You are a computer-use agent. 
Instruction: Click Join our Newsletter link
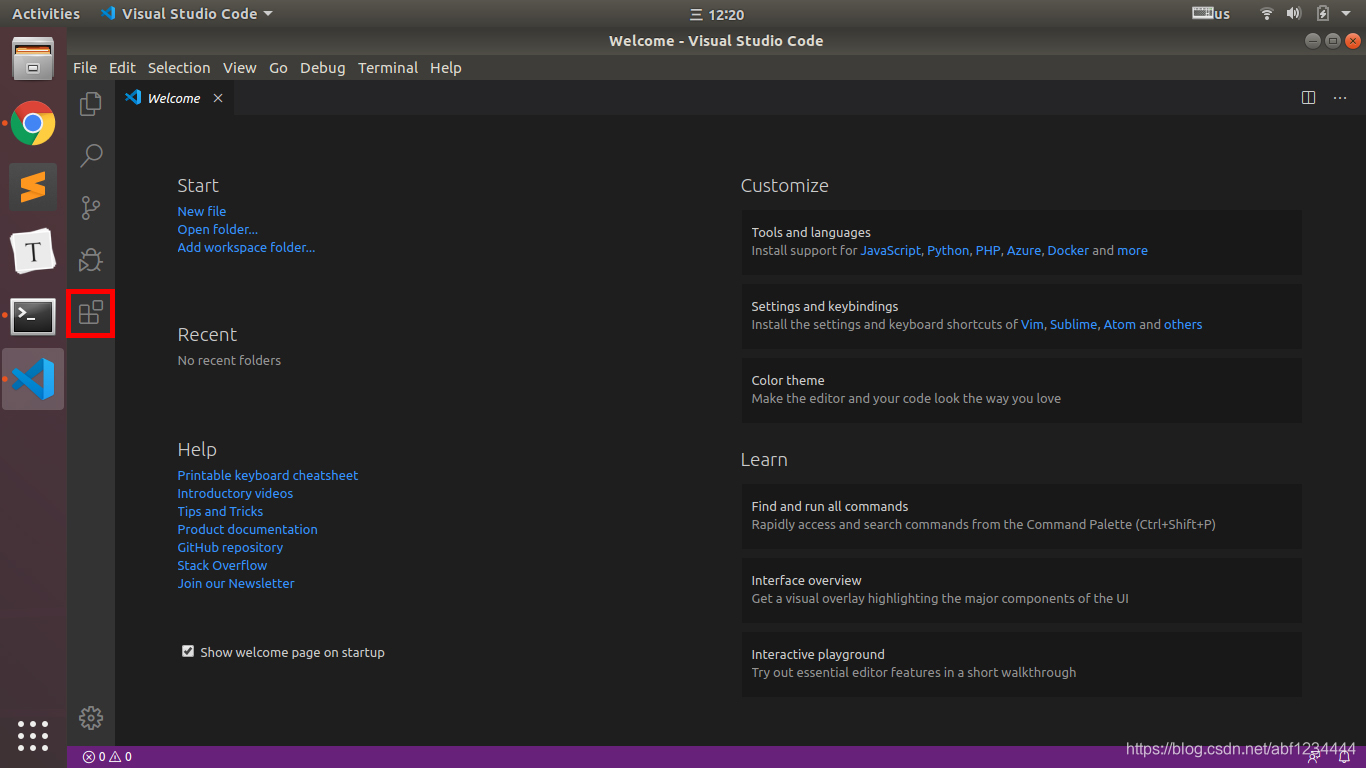[236, 583]
